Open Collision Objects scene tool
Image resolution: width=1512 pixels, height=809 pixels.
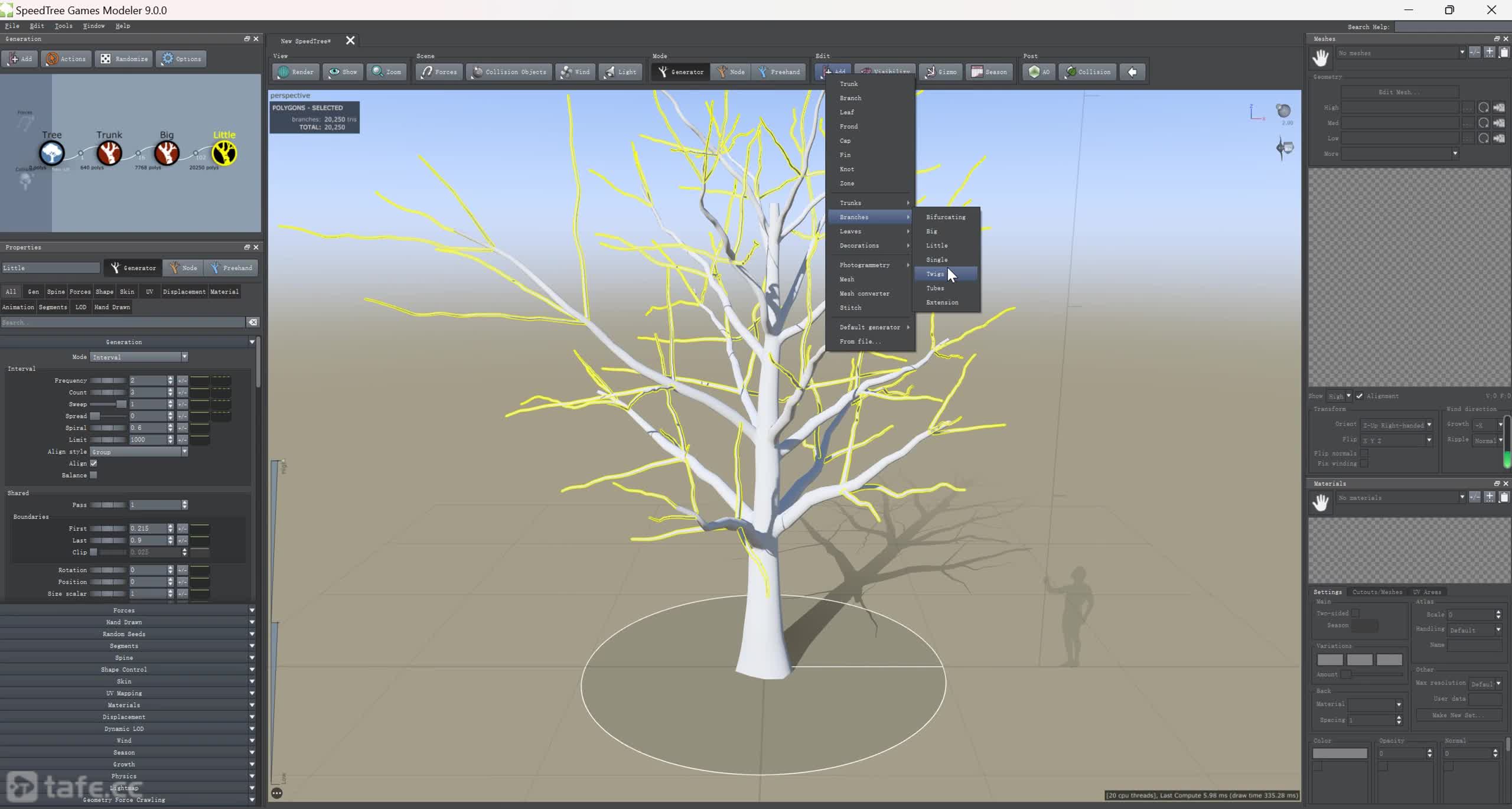509,72
